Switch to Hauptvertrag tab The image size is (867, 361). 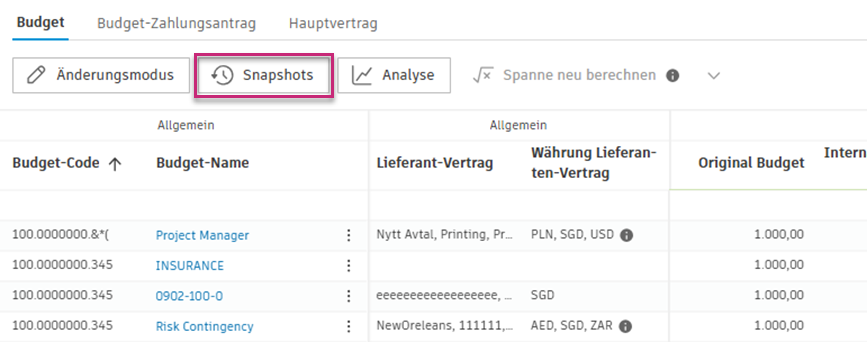333,24
